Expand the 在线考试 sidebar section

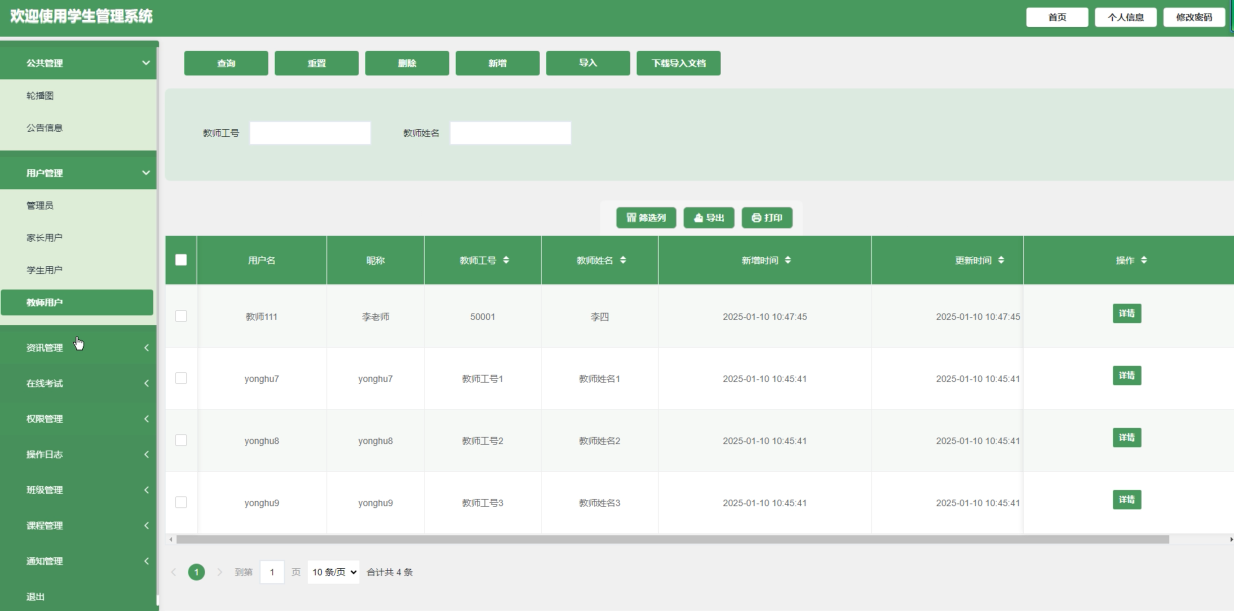[78, 383]
